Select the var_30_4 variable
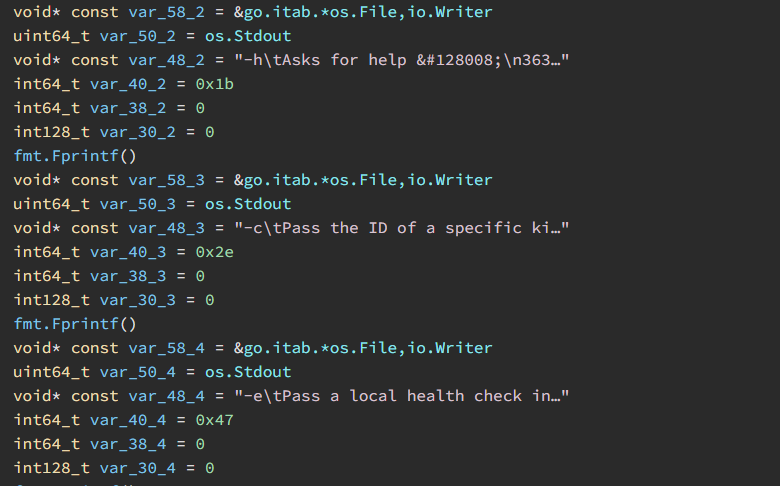Screen dimensions: 780x486 (x=137, y=468)
